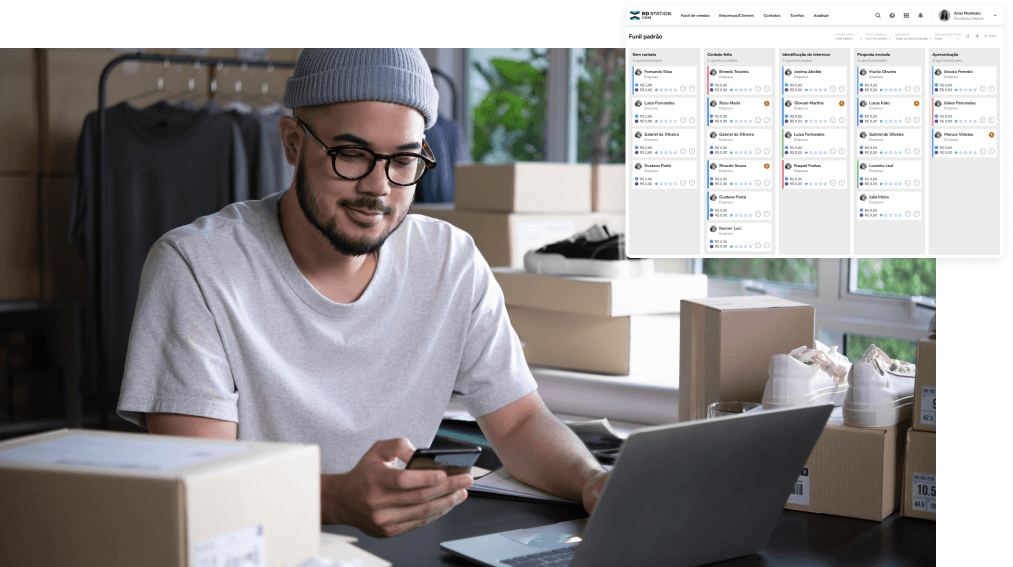Image resolution: width=1013 pixels, height=567 pixels.
Task: Click the Proposta enviada column header
Action: tap(873, 55)
